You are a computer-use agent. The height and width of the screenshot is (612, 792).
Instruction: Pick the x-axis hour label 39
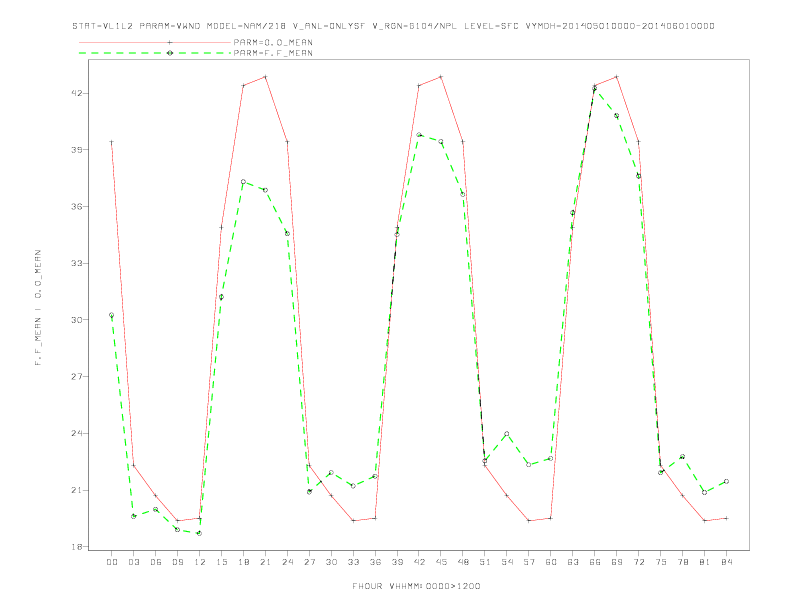[x=397, y=562]
